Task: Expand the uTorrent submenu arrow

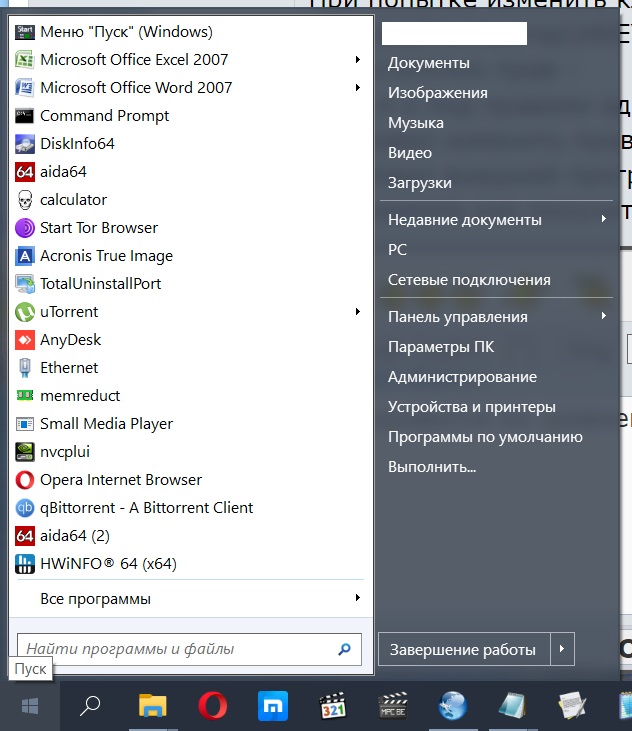Action: (x=357, y=311)
